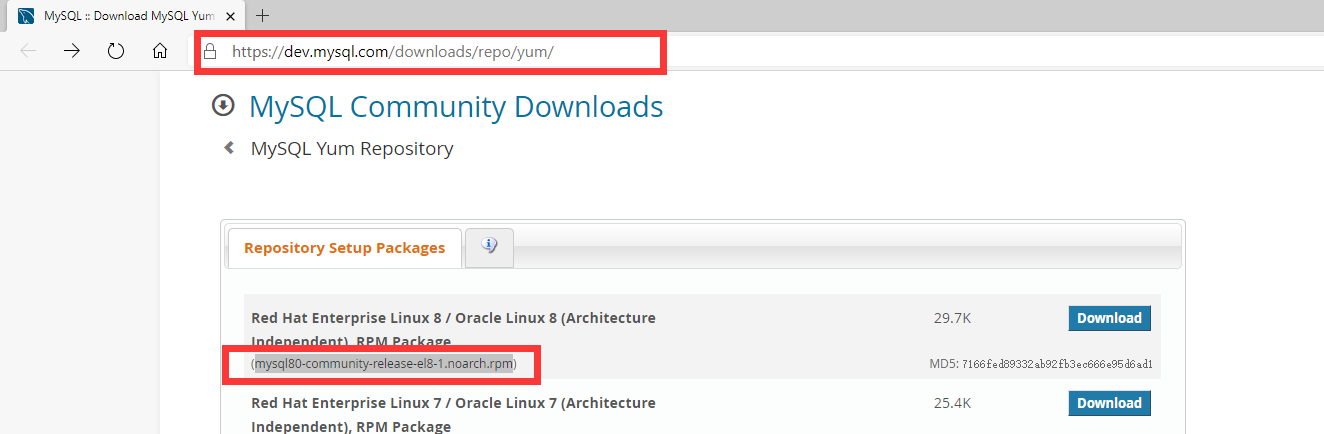Screen dimensions: 1324x434
Task: Open the MySQL Community Downloads heading link
Action: 456,106
